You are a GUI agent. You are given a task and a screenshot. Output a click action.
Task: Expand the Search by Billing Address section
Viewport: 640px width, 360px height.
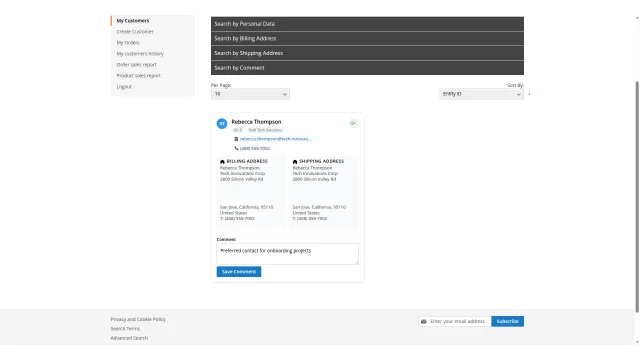[x=367, y=39]
